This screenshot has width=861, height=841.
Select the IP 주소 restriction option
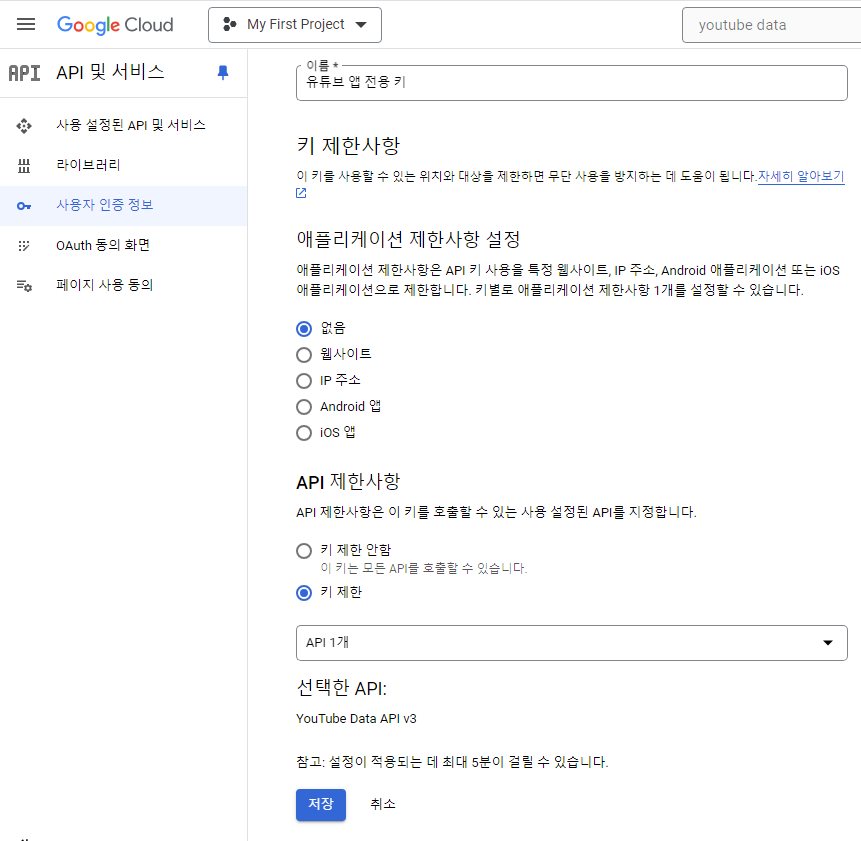[304, 381]
